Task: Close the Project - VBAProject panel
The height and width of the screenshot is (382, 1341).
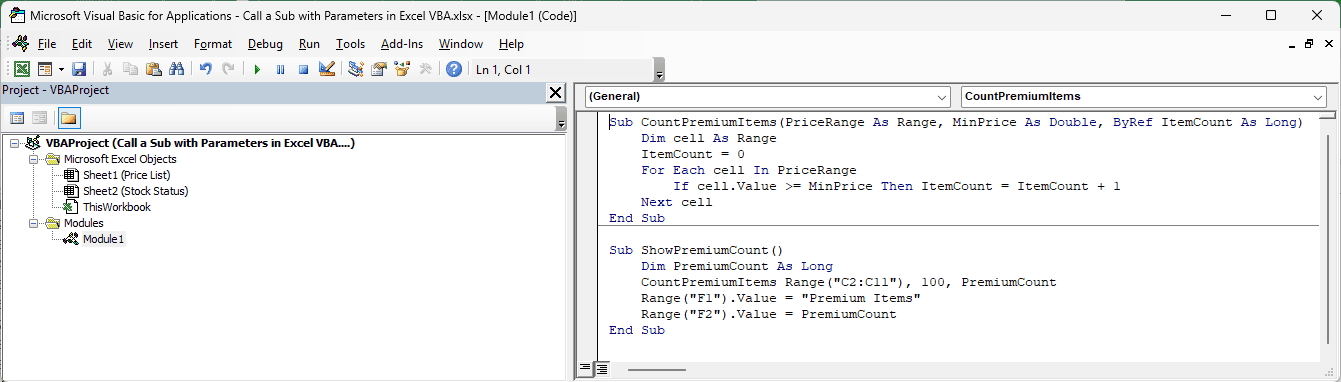Action: click(556, 92)
